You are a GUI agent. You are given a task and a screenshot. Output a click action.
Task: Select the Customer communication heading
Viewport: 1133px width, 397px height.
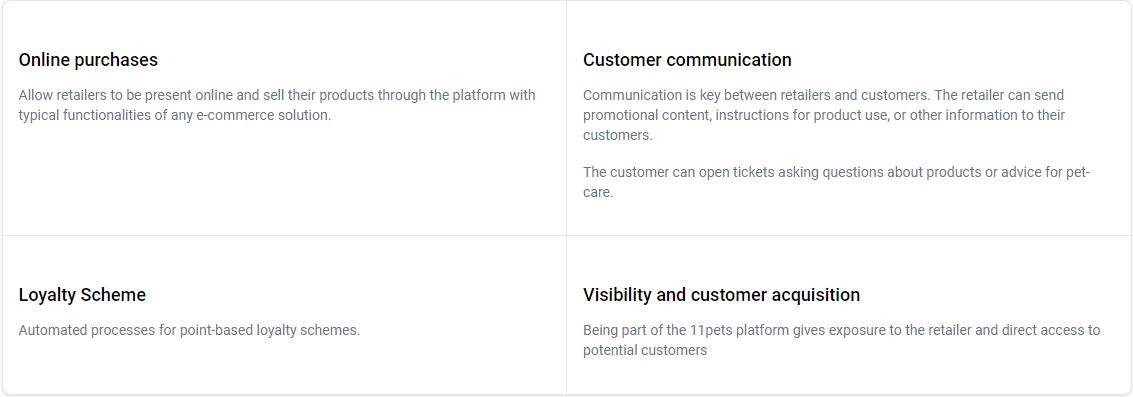click(687, 60)
